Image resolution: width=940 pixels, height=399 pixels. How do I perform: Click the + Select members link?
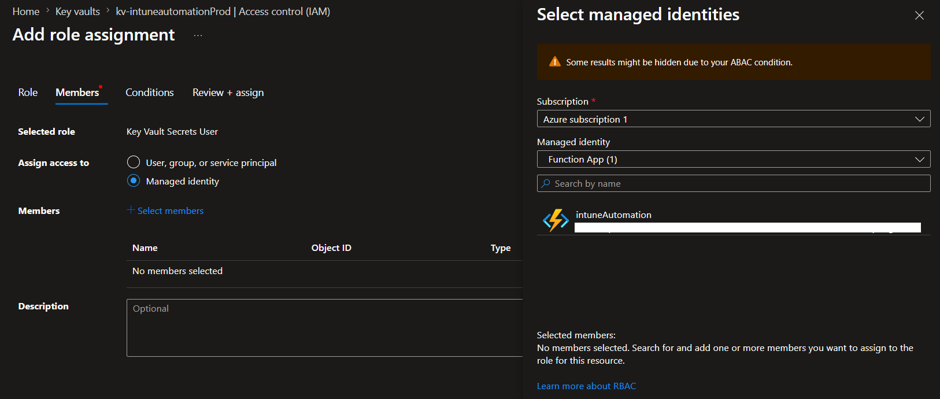[165, 210]
